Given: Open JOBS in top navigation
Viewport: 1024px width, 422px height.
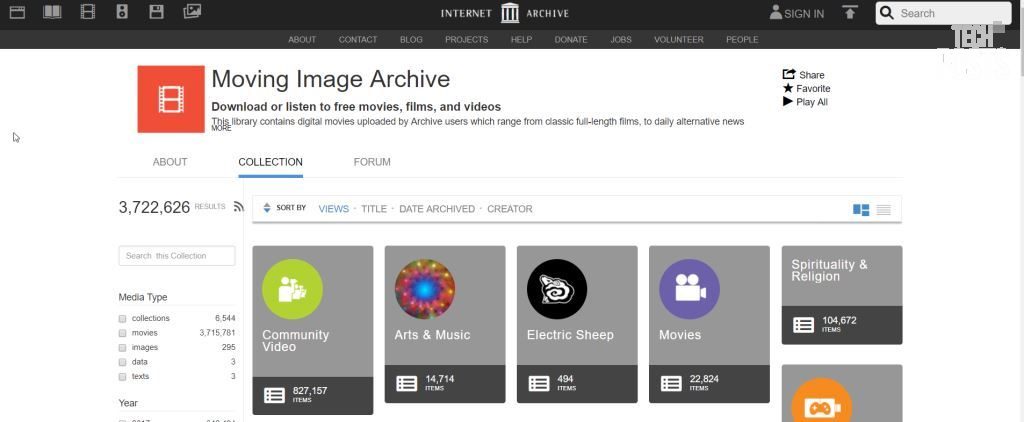Looking at the screenshot, I should coord(621,39).
